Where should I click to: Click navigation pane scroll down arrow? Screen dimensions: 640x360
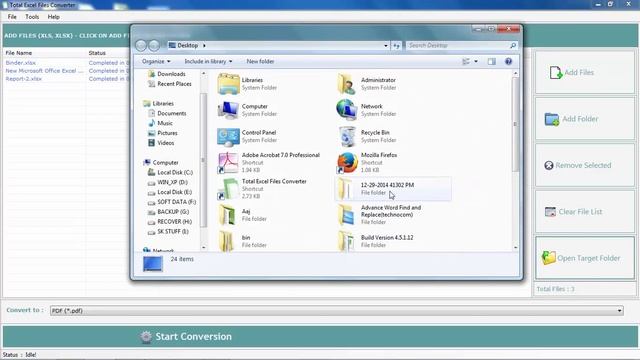204,247
